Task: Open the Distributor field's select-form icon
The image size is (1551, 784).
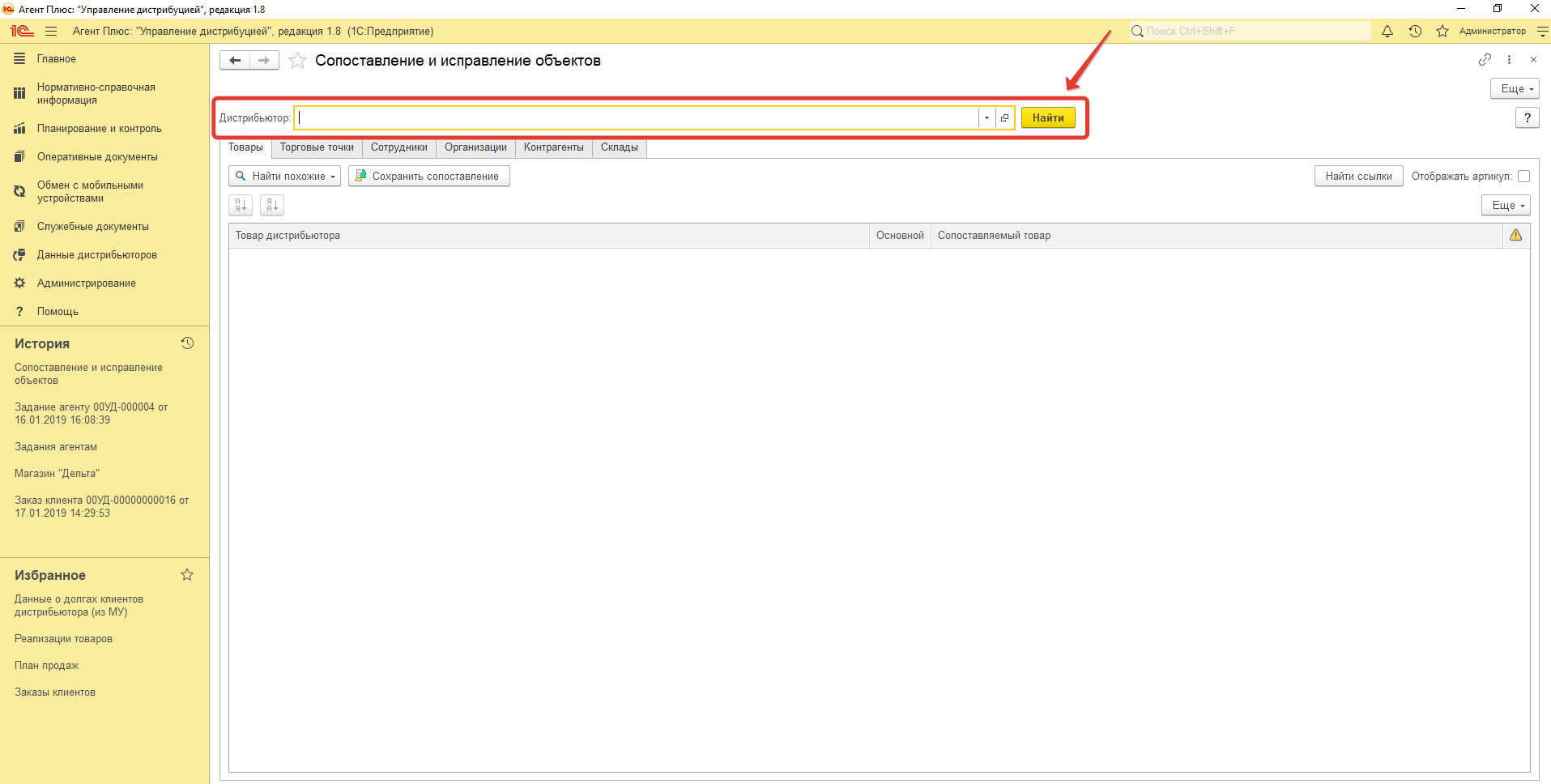Action: (1004, 117)
